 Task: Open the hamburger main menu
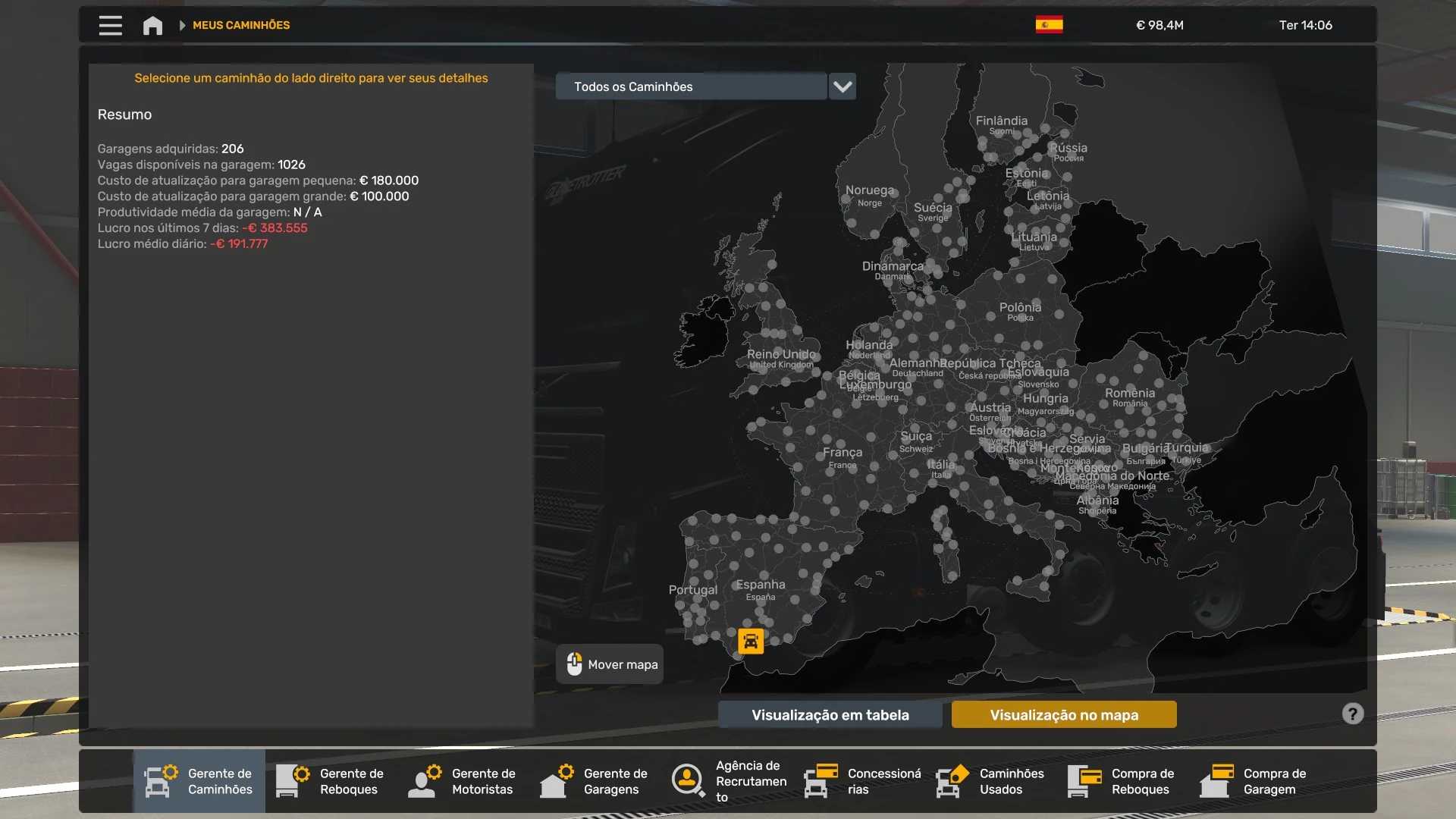click(x=110, y=25)
